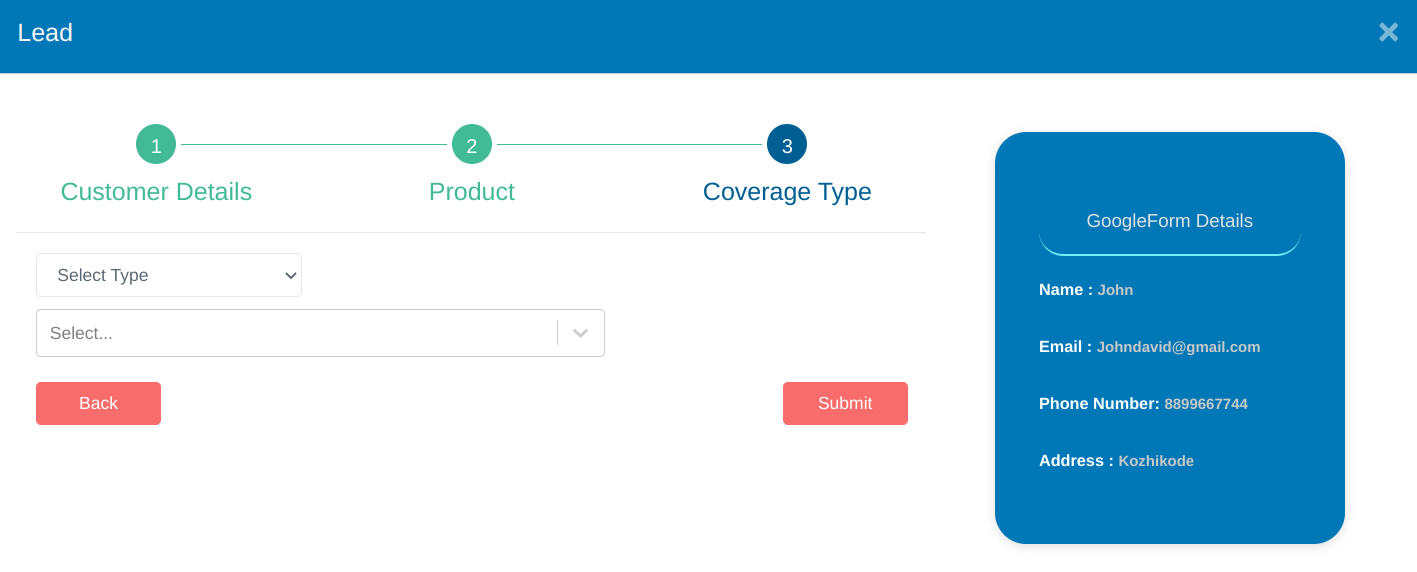Click the small arrow on Select Type

pyautogui.click(x=291, y=275)
